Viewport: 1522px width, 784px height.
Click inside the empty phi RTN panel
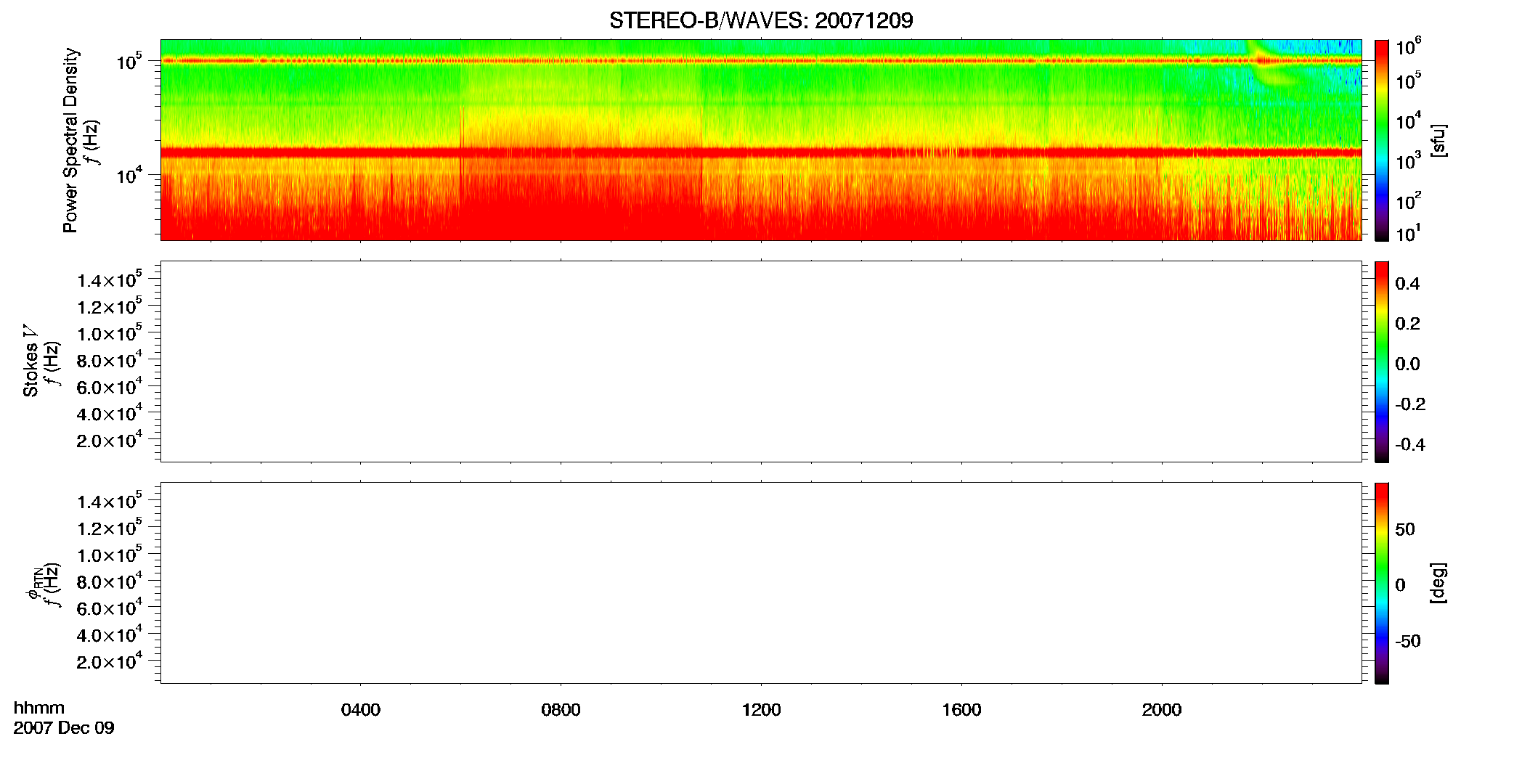point(761,583)
